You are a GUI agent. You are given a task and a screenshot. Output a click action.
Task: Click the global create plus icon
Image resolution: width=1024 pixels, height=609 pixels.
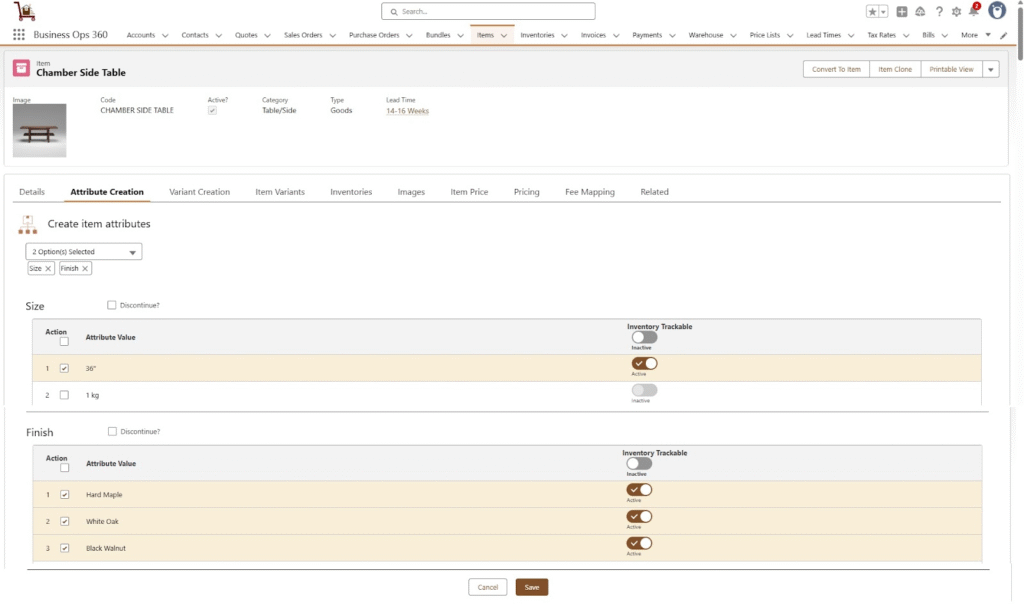click(x=902, y=12)
